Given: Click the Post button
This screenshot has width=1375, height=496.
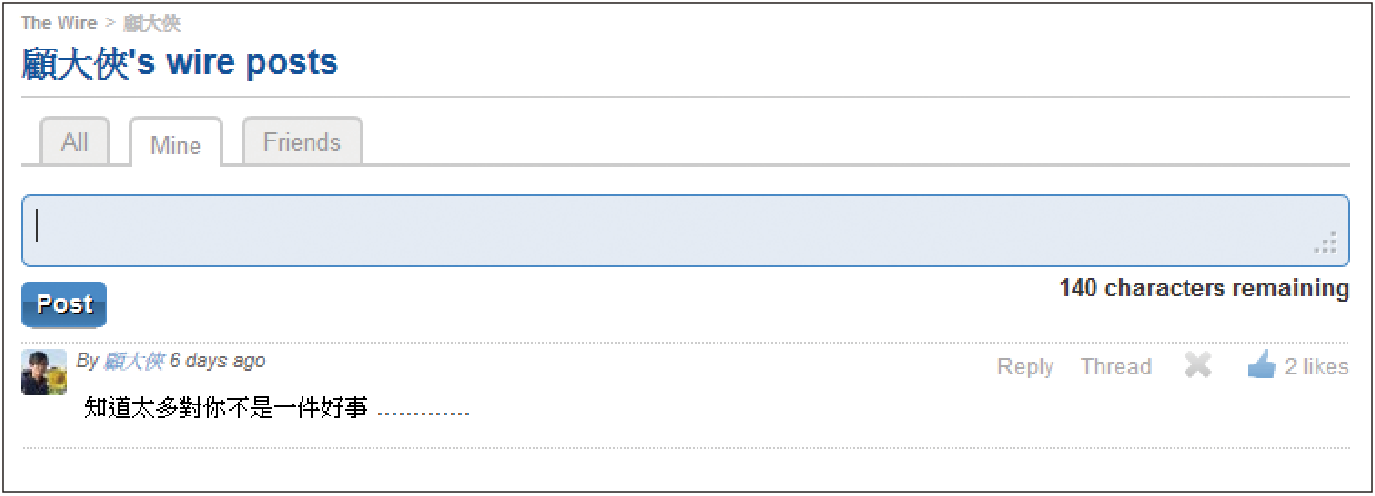Looking at the screenshot, I should [x=64, y=304].
